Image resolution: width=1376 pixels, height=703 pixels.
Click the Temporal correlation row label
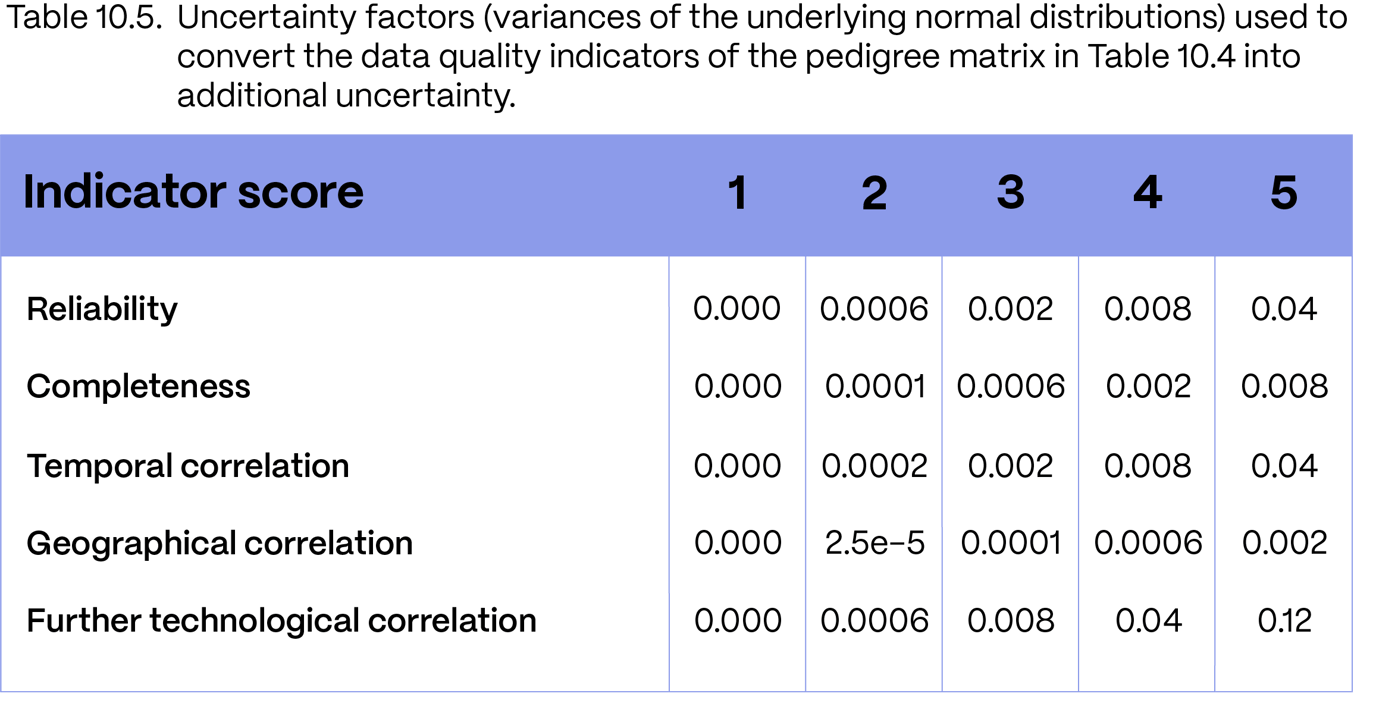click(x=187, y=466)
